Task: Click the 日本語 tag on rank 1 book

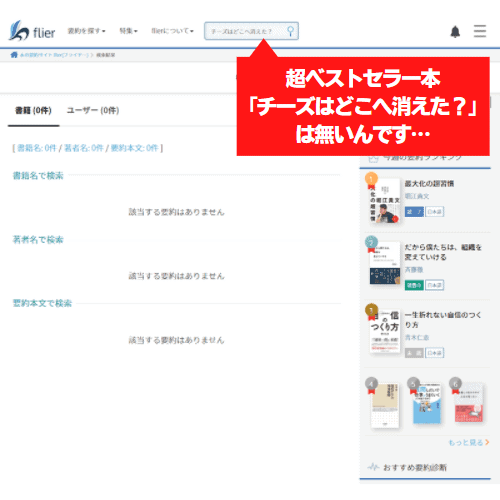Action: click(435, 212)
